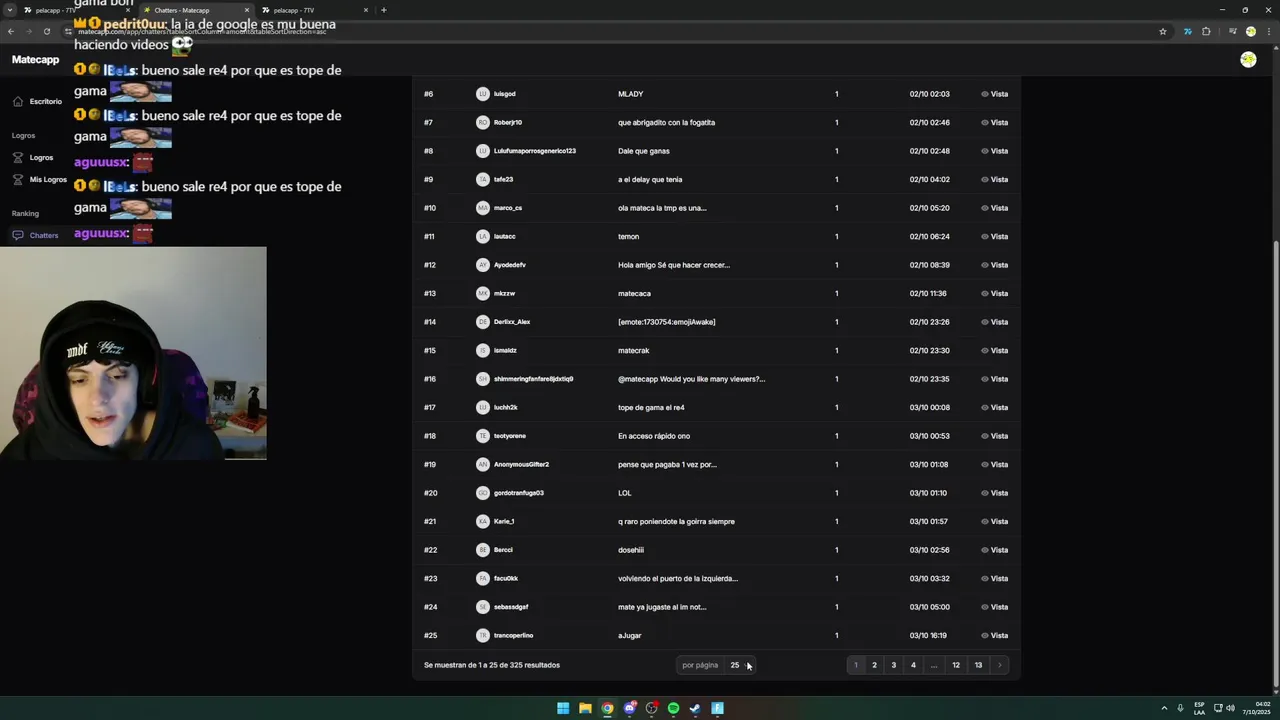Click the pagination ellipsis button
Viewport: 1280px width, 720px height.
pyautogui.click(x=934, y=665)
